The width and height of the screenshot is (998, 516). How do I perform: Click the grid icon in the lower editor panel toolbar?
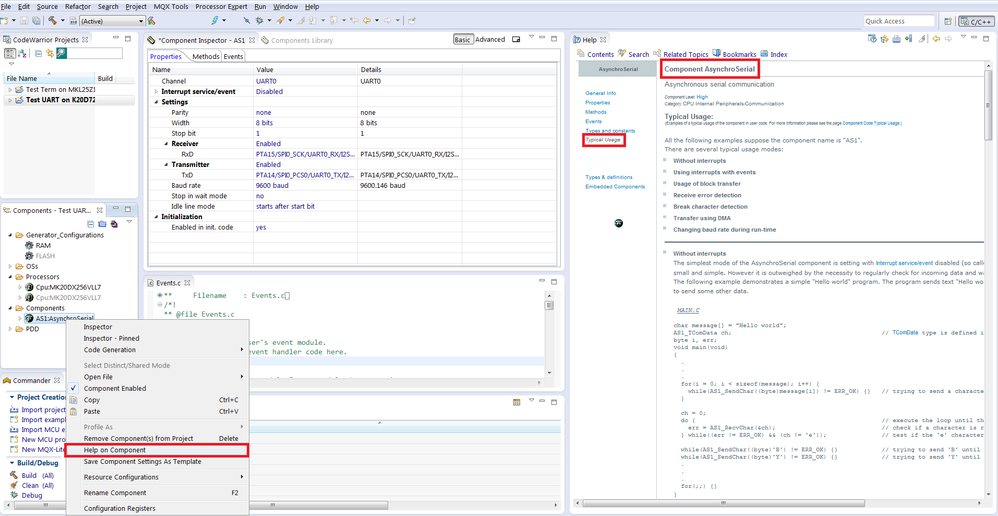point(516,402)
